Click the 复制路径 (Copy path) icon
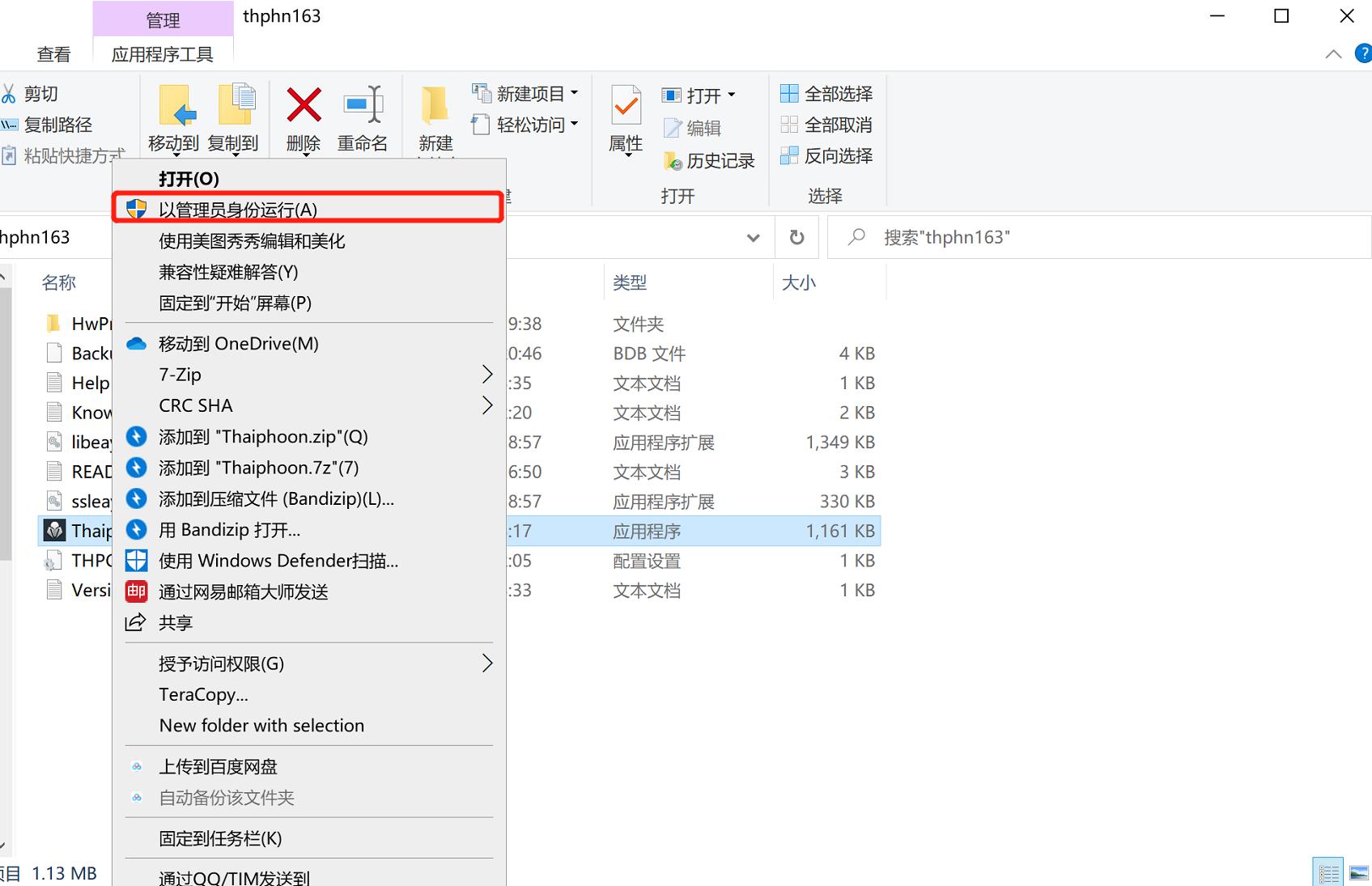This screenshot has width=1372, height=886. pyautogui.click(x=10, y=124)
